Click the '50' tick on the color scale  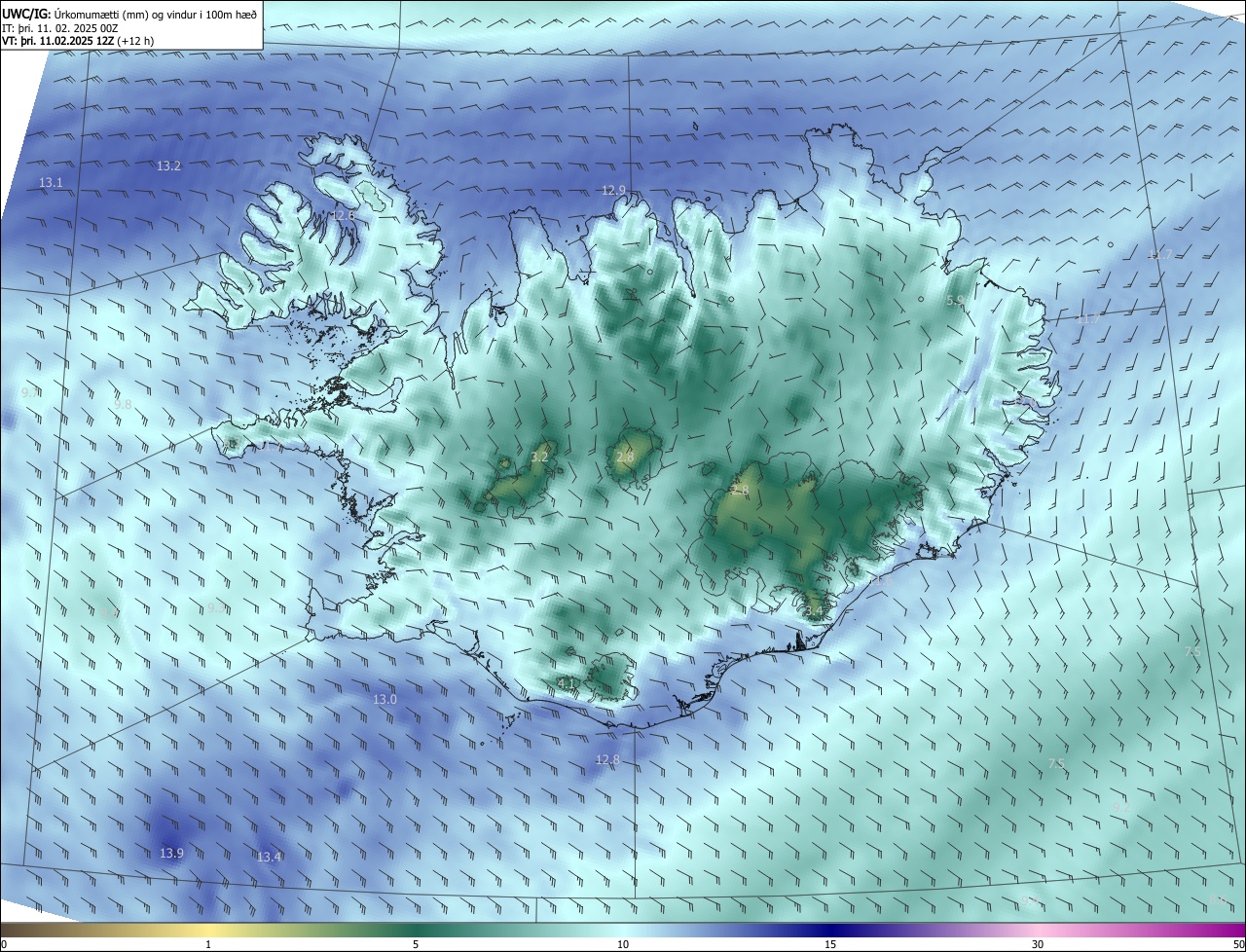point(1238,944)
